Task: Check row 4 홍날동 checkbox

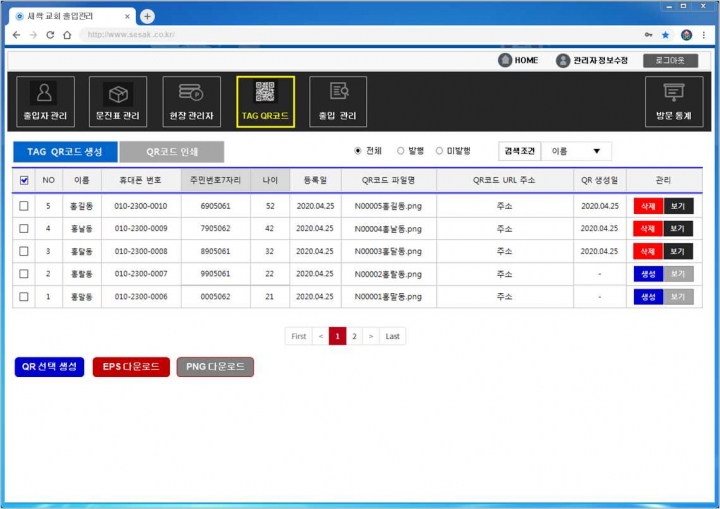Action: [x=24, y=228]
